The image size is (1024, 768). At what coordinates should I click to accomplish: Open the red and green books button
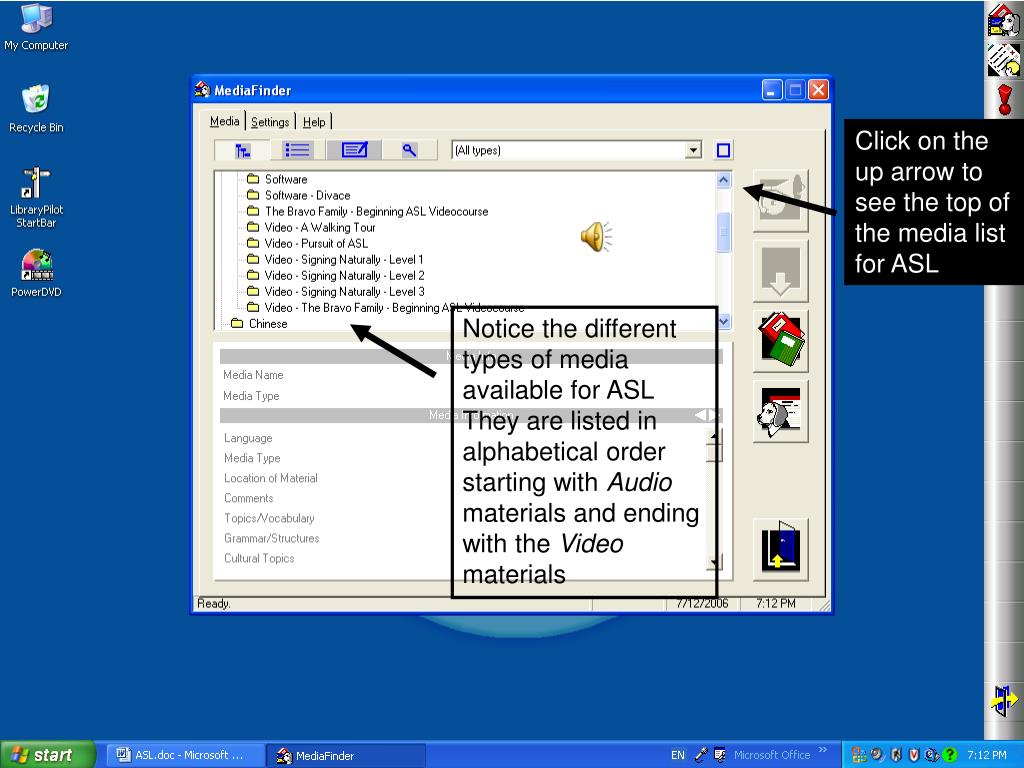[x=780, y=340]
